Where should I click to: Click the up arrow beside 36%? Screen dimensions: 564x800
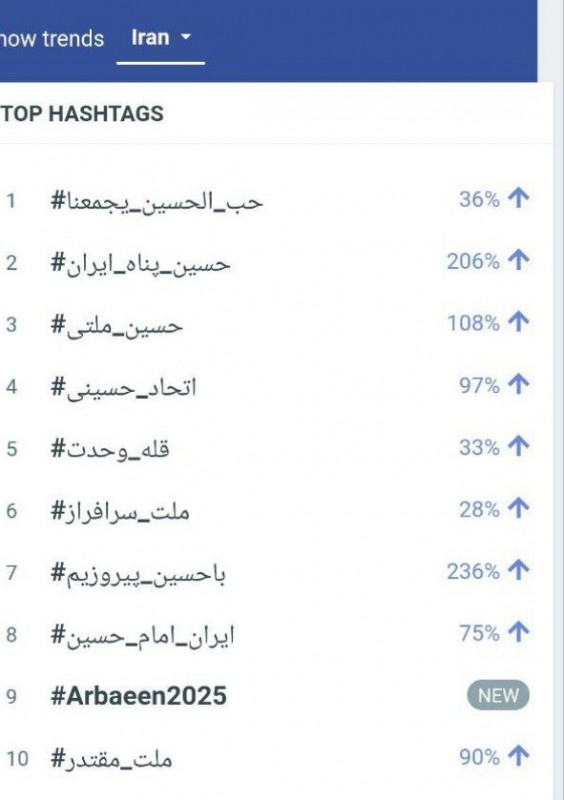click(519, 198)
